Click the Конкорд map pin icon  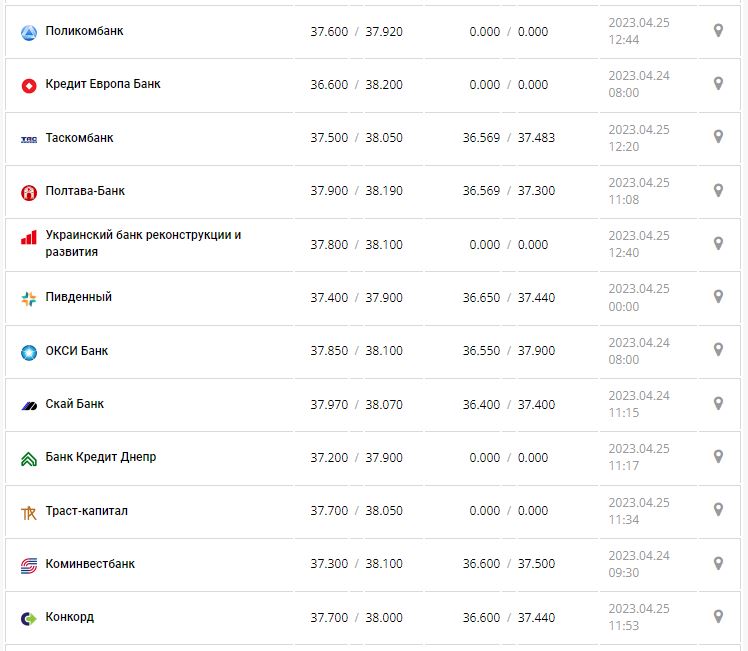[718, 616]
